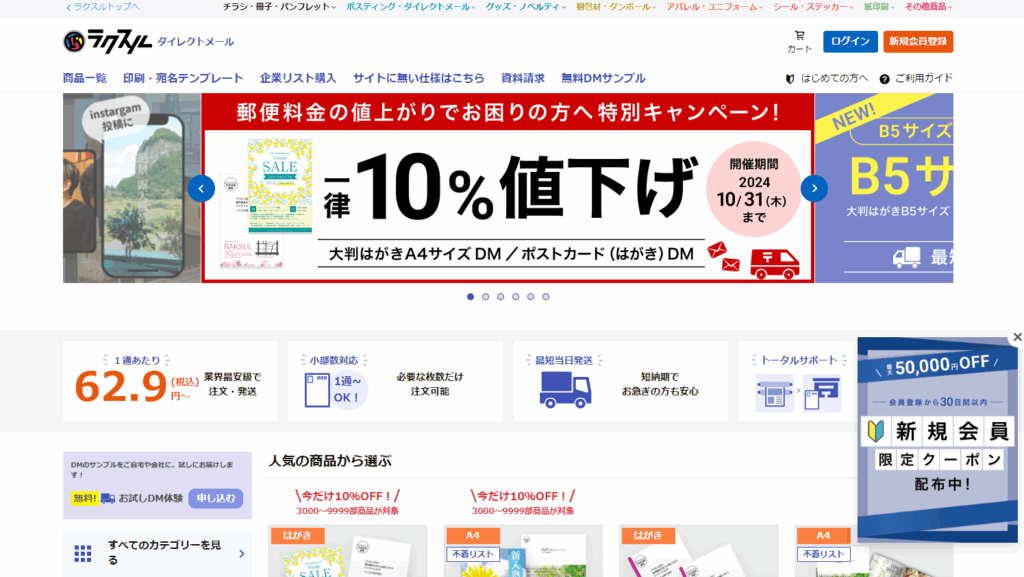
Task: Open 企業リスト購入 menu item
Action: click(297, 78)
